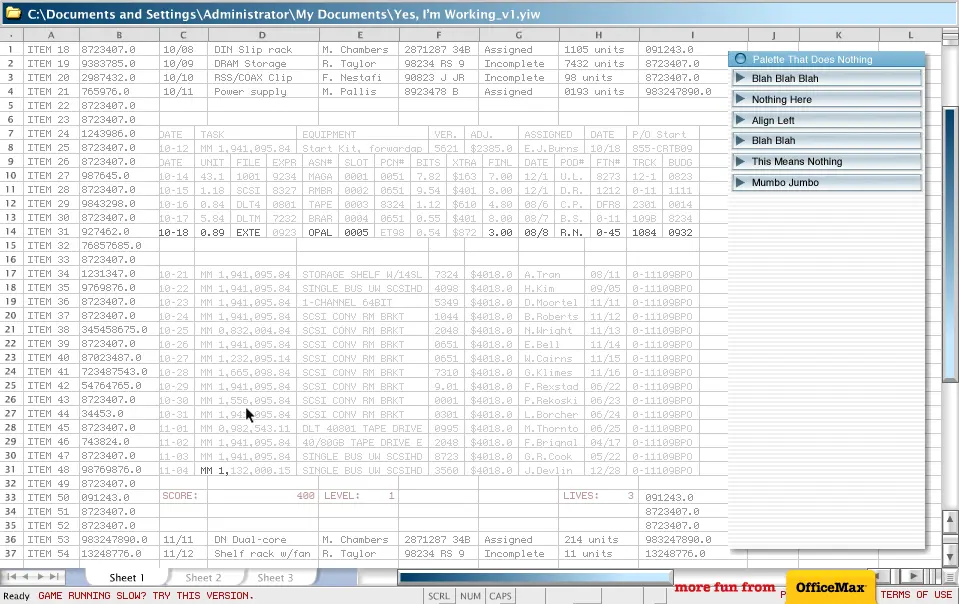Select the column D header
Screen dimensions: 959x604
pos(262,35)
